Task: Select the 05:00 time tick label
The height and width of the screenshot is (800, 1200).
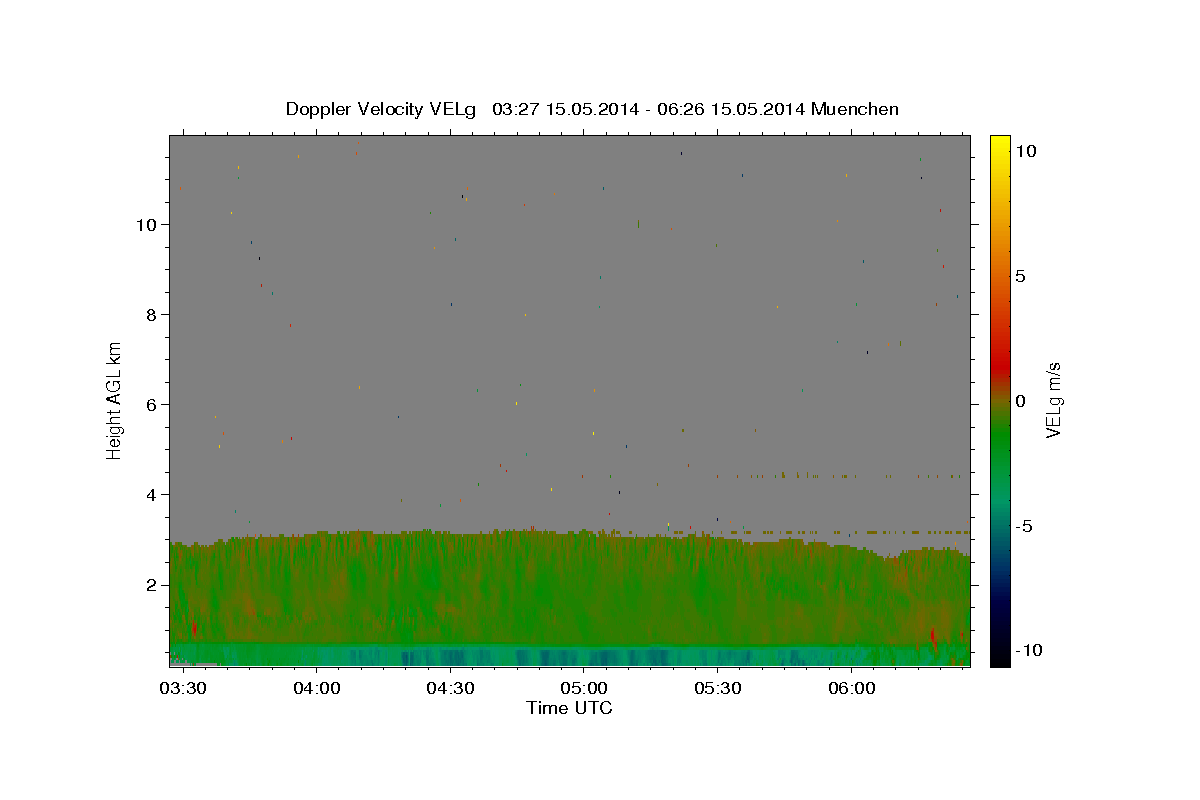Action: click(x=584, y=689)
